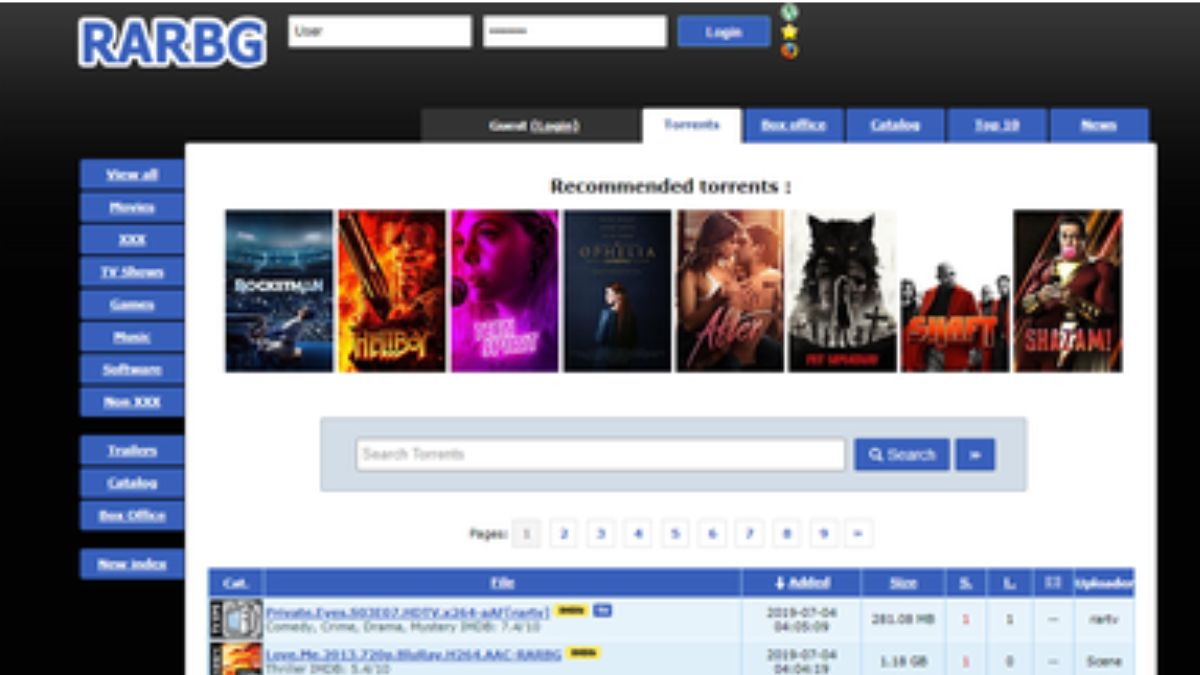
Task: Switch to the Box office tab
Action: pyautogui.click(x=794, y=126)
